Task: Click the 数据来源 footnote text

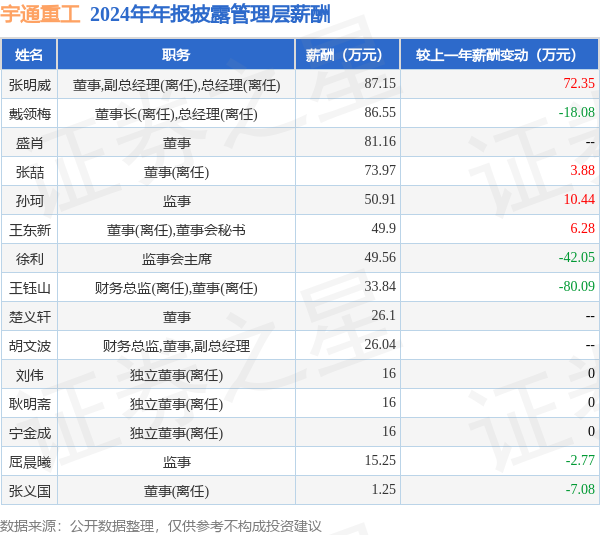Action: click(x=161, y=526)
